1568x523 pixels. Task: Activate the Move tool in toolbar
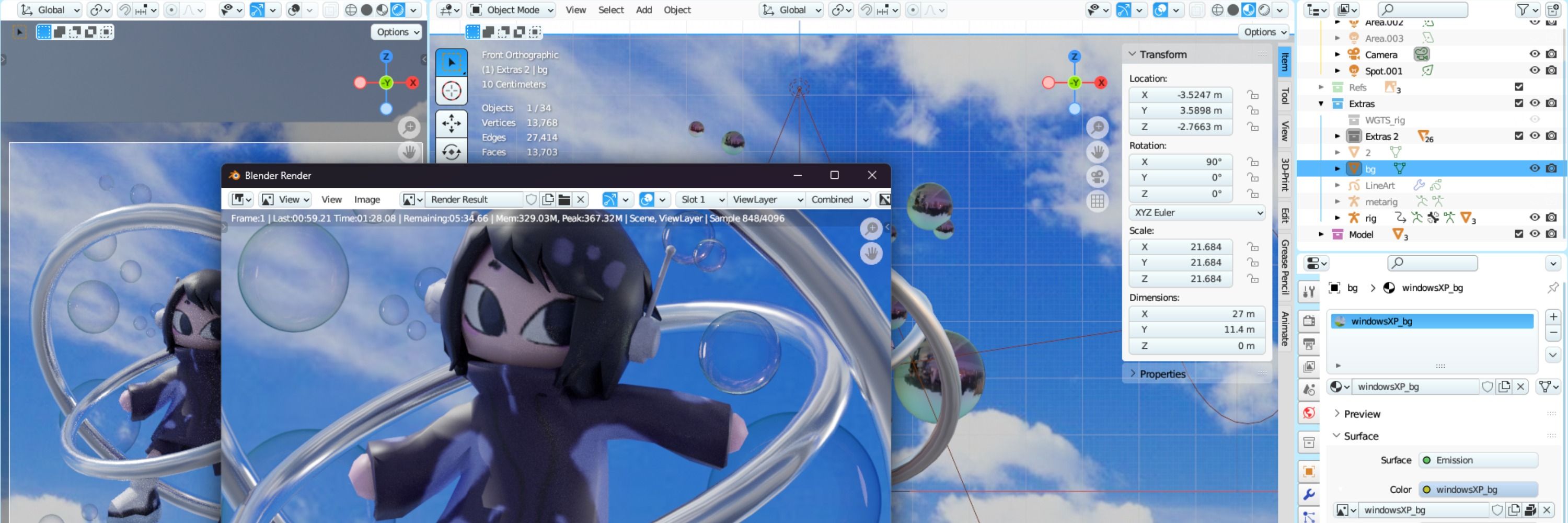(451, 123)
